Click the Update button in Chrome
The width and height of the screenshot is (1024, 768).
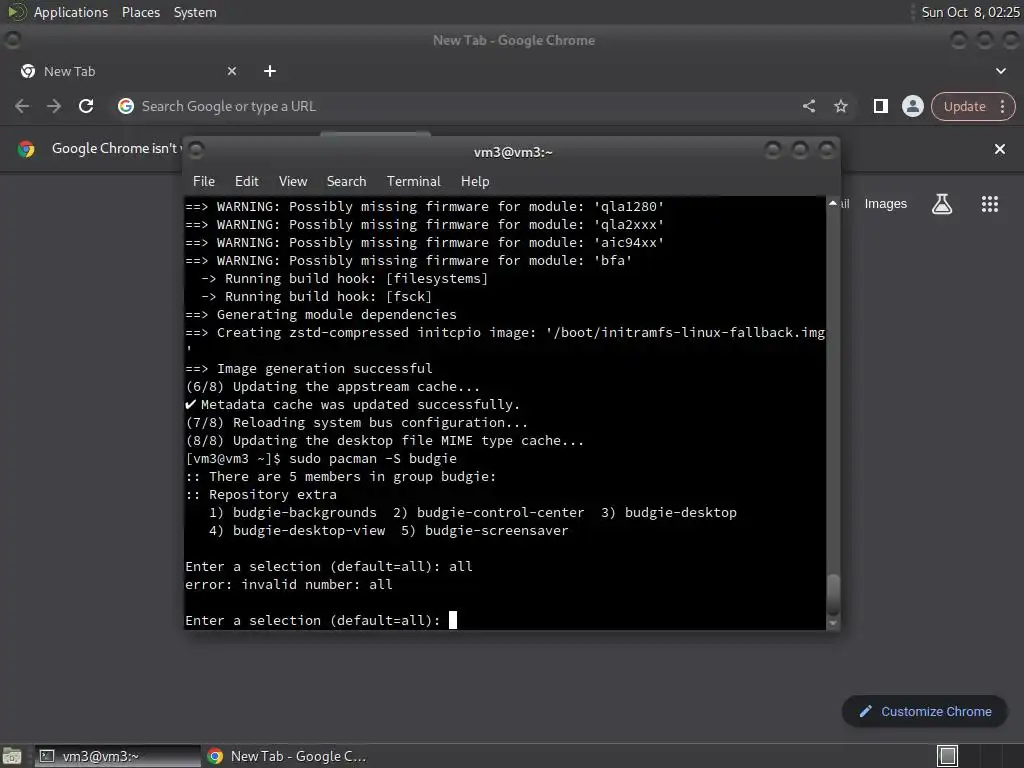(964, 106)
